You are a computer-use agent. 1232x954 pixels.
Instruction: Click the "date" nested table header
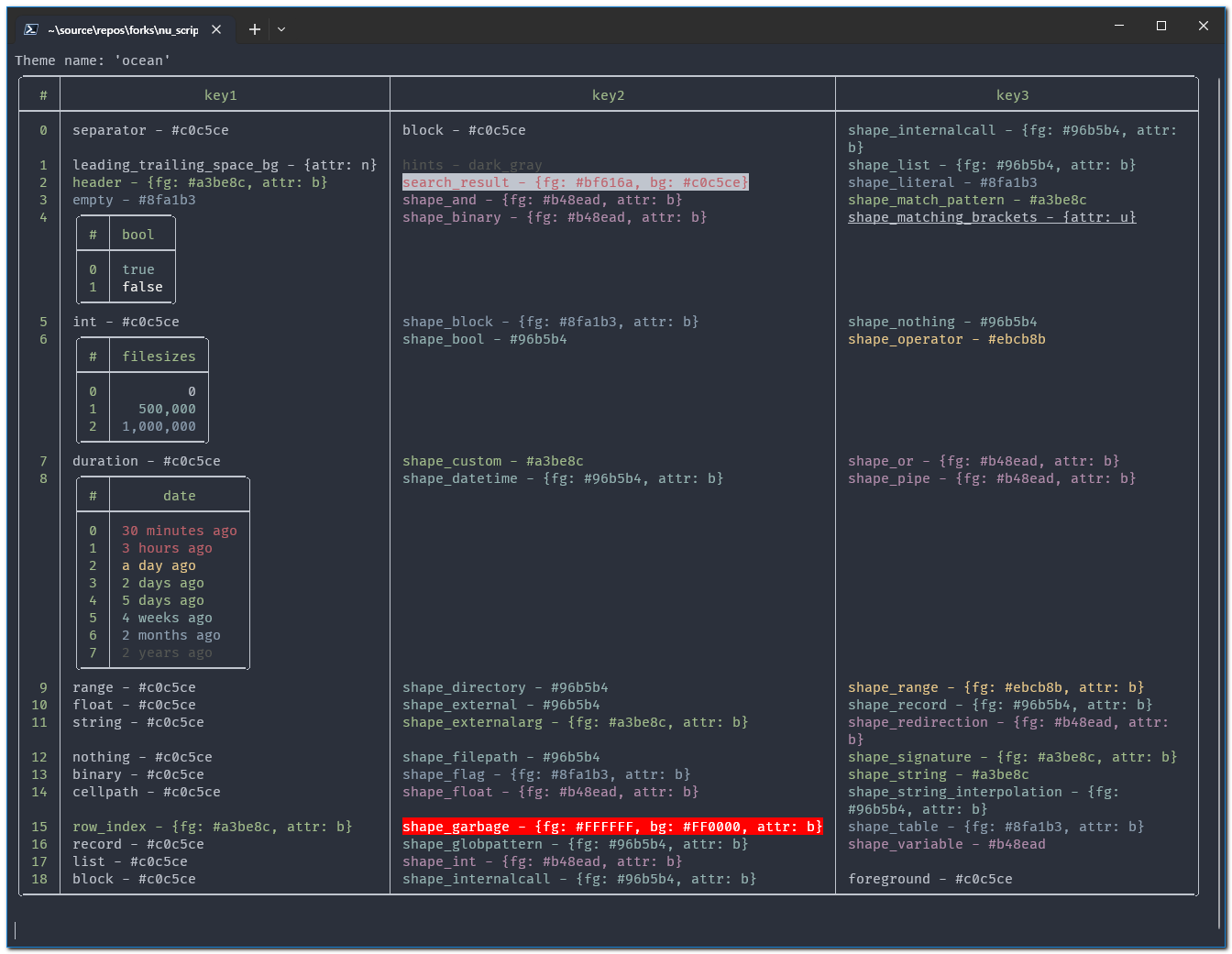pyautogui.click(x=180, y=496)
